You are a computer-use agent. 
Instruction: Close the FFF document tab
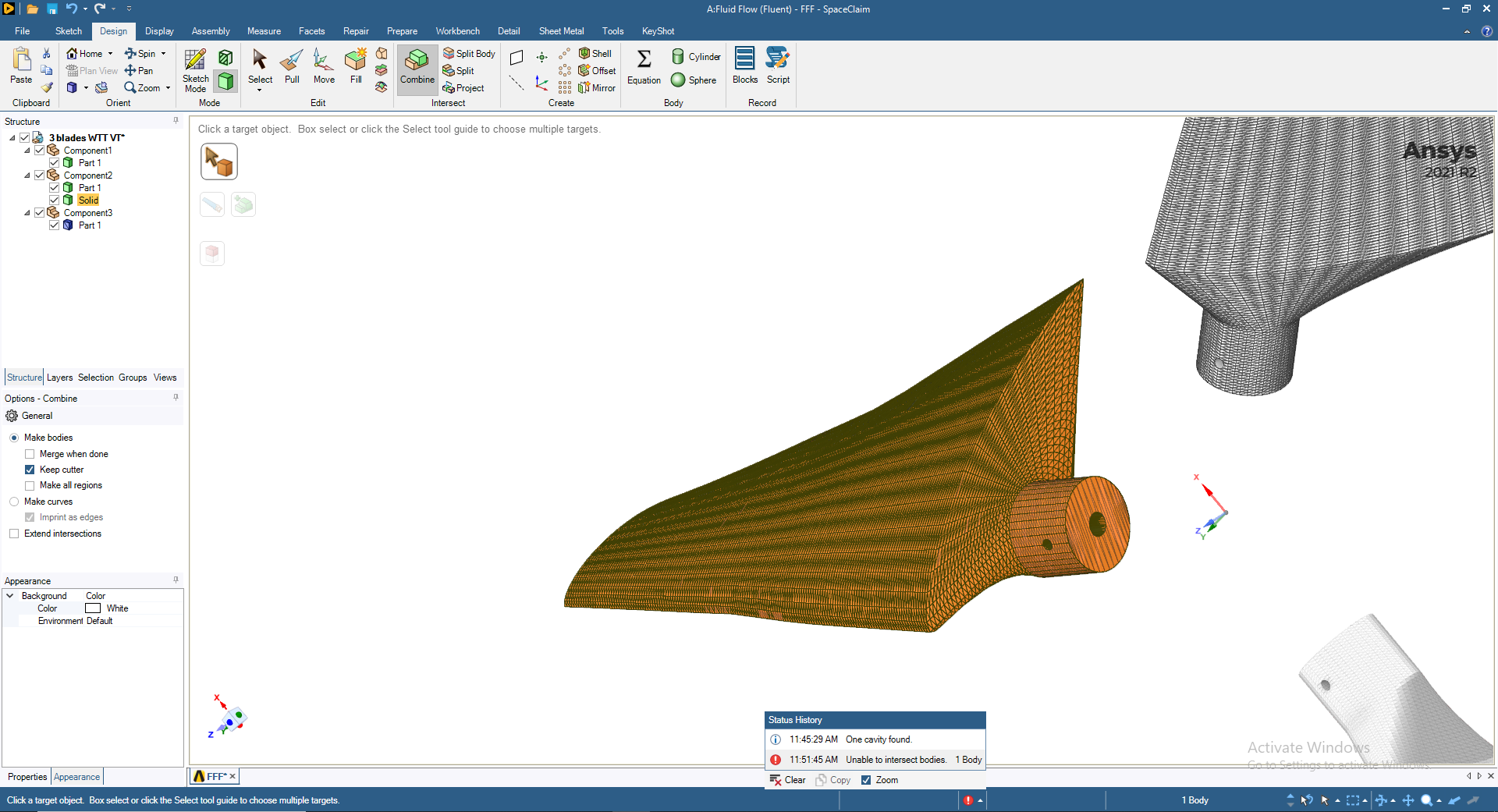pyautogui.click(x=233, y=777)
